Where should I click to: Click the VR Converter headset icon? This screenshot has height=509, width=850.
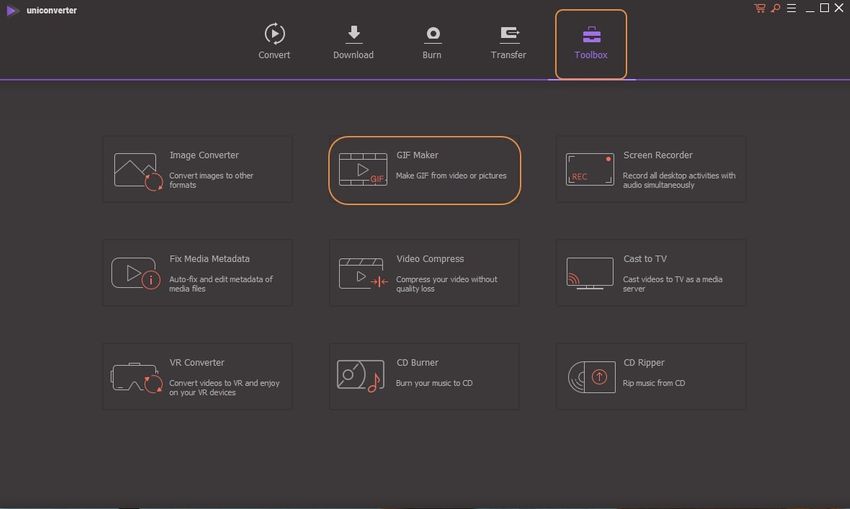pyautogui.click(x=137, y=377)
